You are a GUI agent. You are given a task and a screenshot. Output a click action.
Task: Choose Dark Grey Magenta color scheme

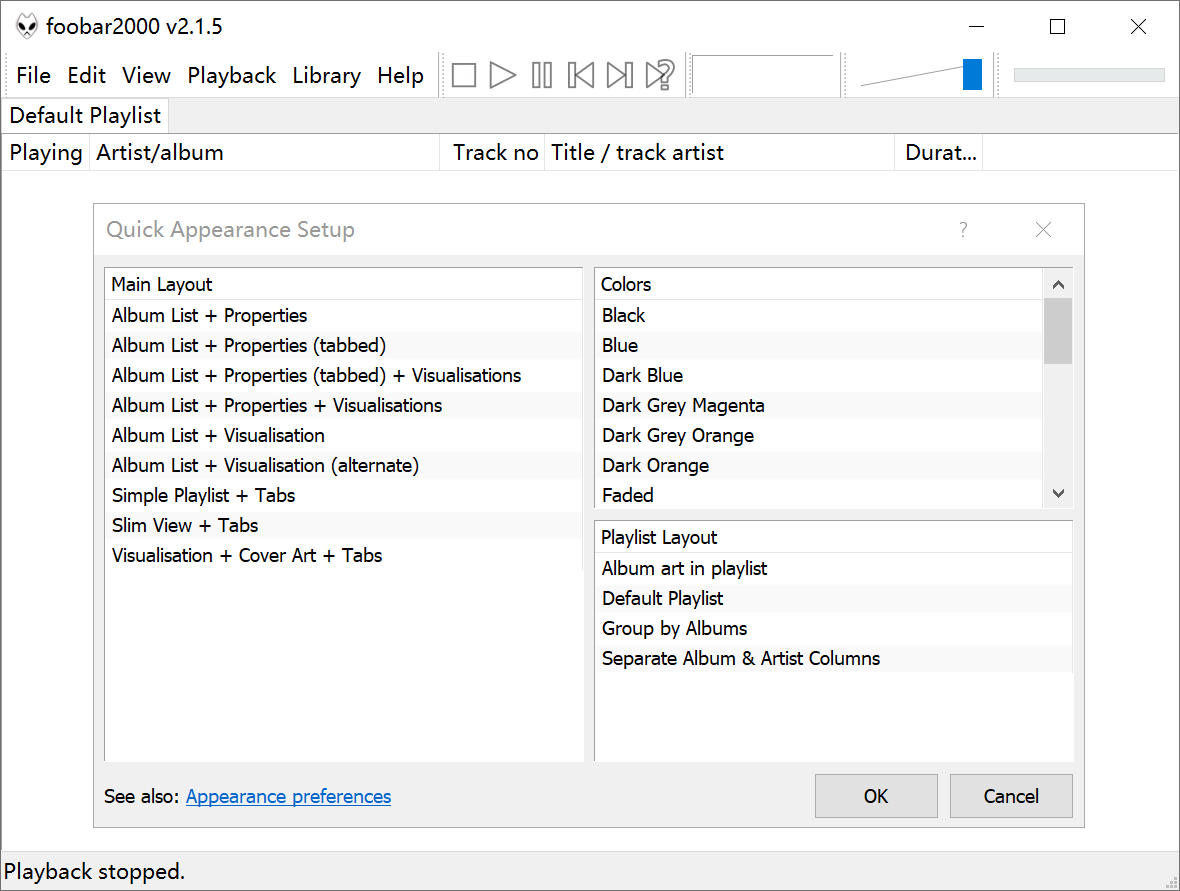tap(683, 405)
